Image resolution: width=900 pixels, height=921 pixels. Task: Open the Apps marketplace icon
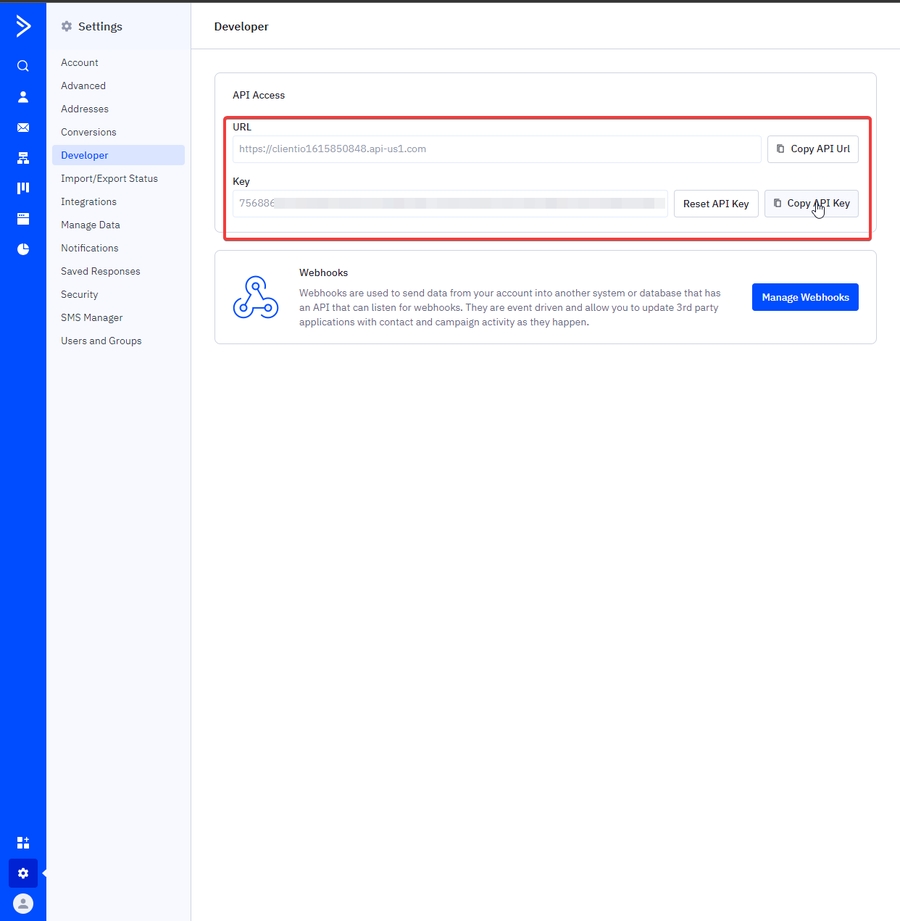click(x=23, y=842)
